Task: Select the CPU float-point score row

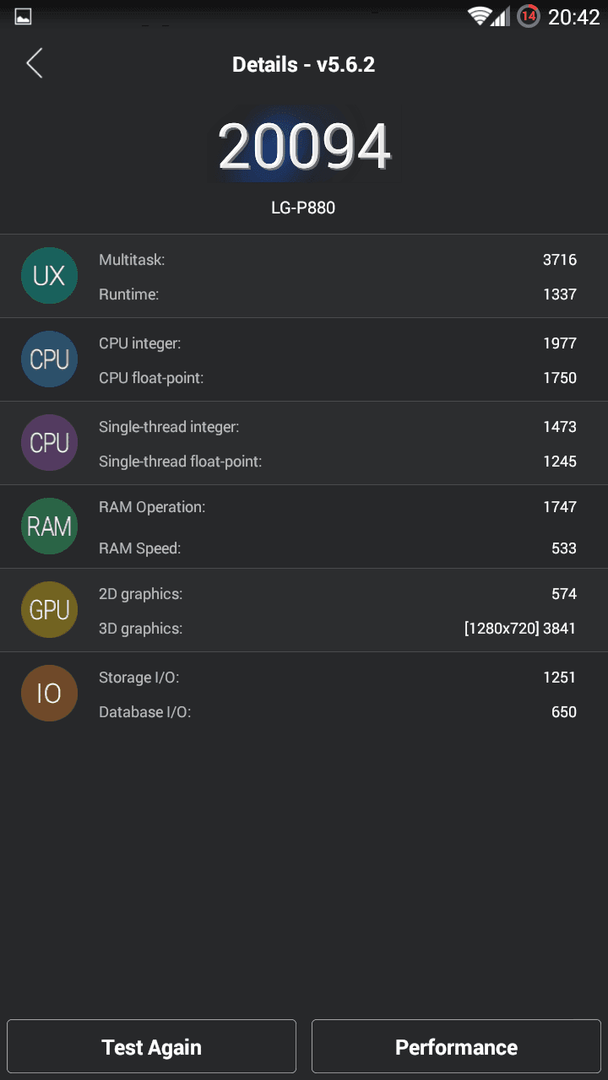Action: click(337, 377)
